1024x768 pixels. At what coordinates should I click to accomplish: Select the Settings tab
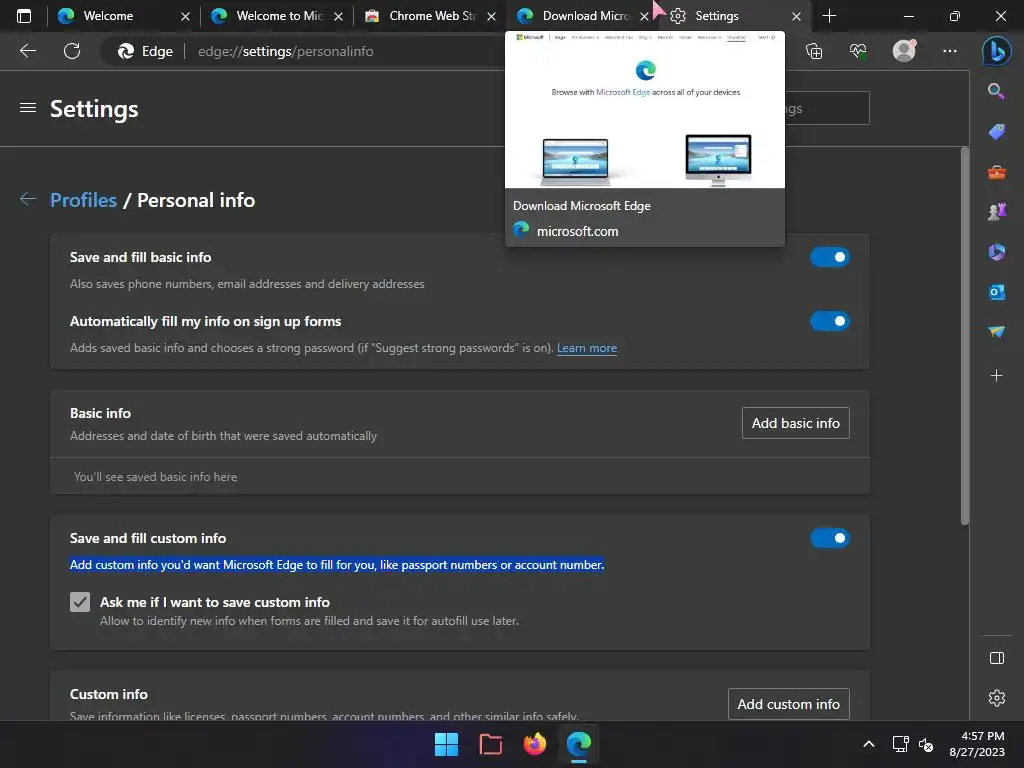736,16
